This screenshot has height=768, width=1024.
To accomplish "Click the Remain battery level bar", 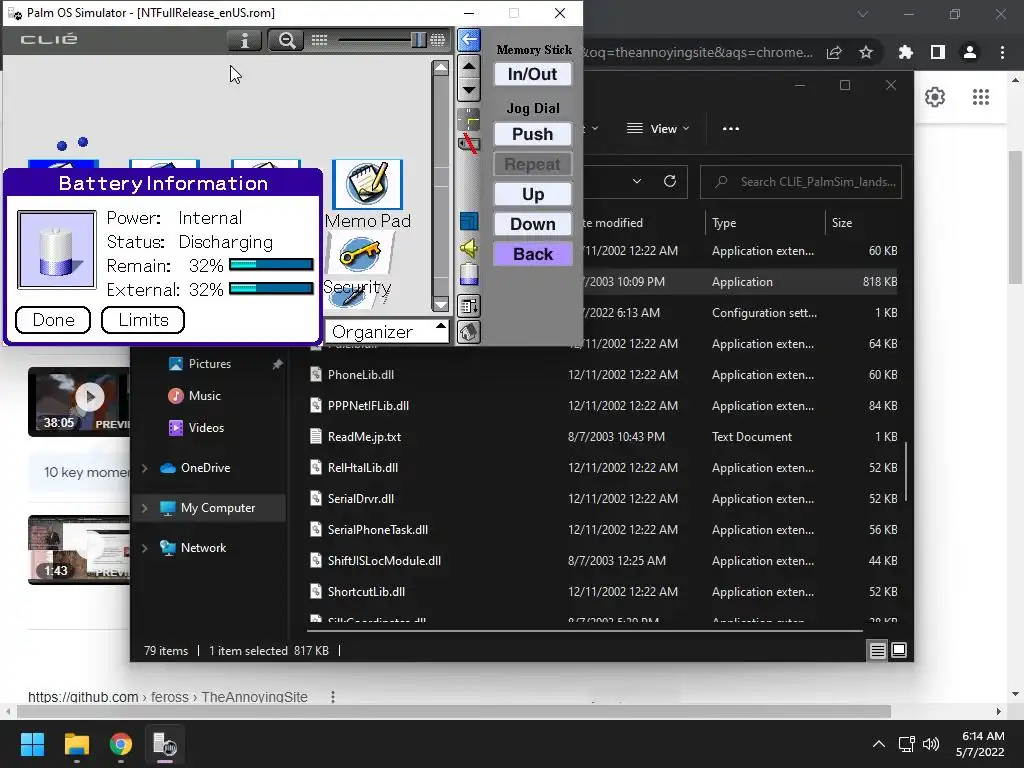I will point(271,264).
